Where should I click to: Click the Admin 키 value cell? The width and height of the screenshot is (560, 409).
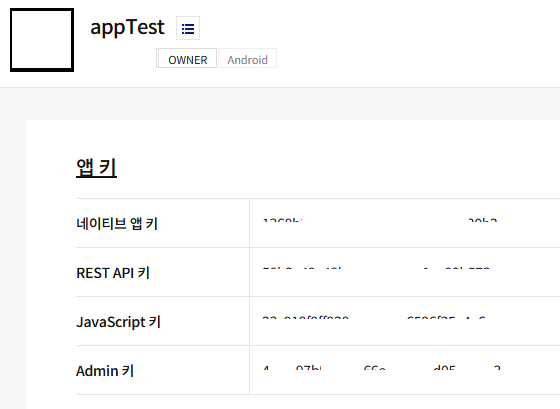(405, 370)
